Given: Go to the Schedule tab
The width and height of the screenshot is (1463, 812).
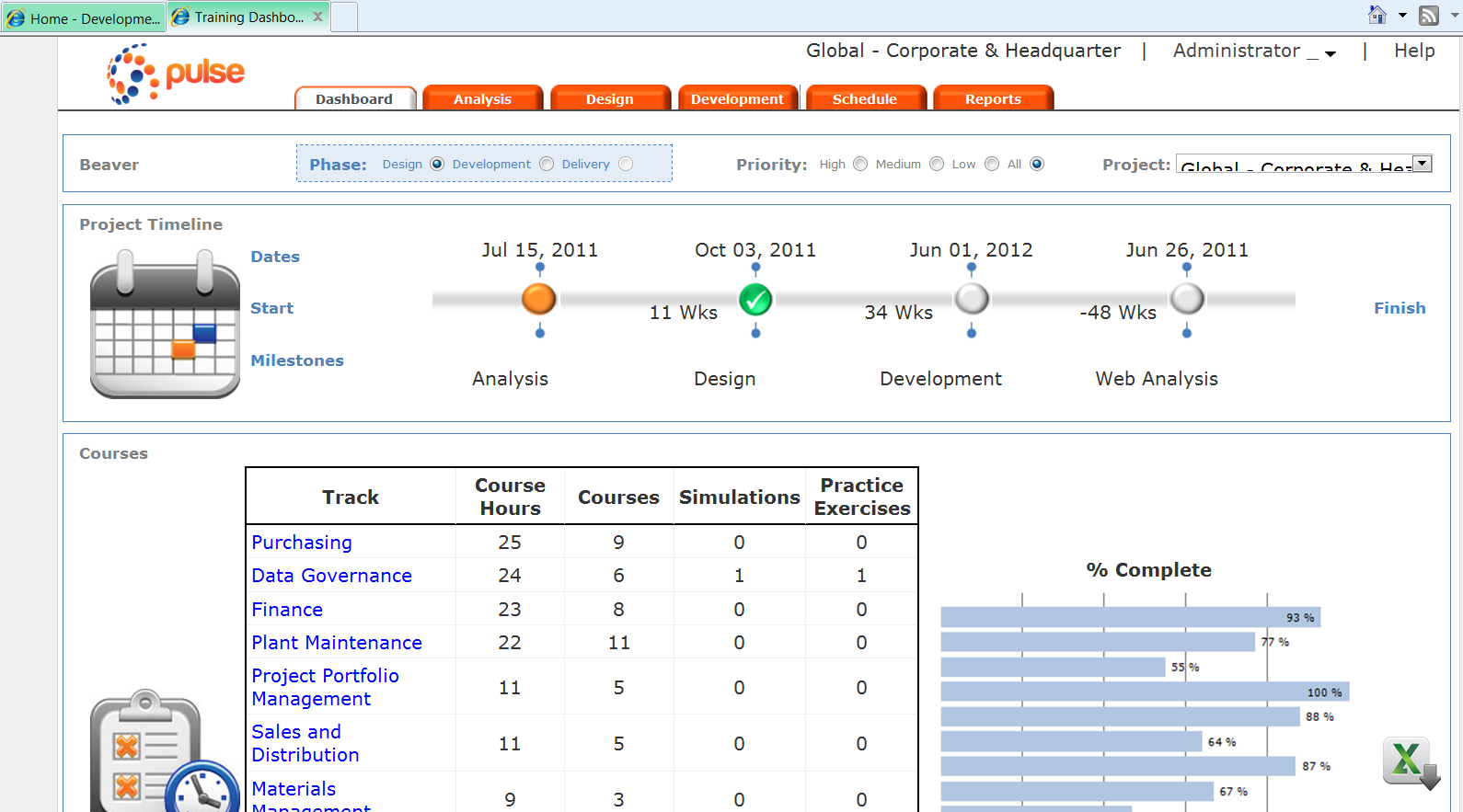Looking at the screenshot, I should pyautogui.click(x=865, y=98).
